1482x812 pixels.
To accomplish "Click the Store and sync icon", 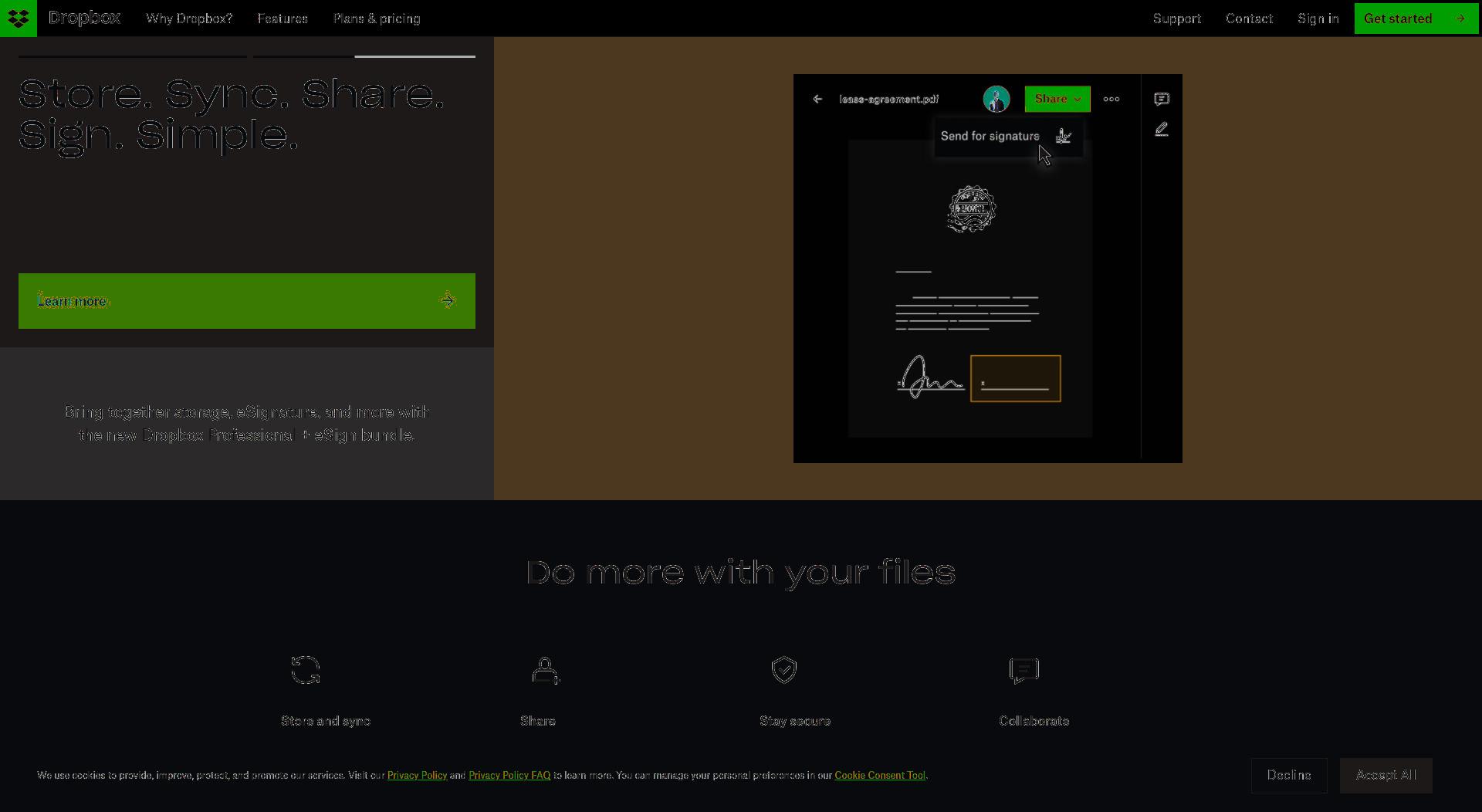I will [306, 670].
